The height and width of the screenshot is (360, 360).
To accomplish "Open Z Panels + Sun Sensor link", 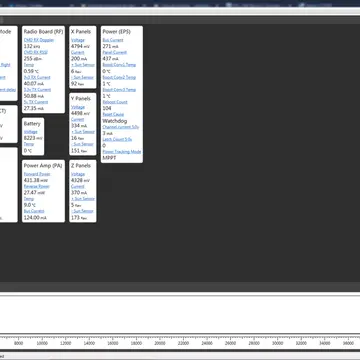I will point(83,199).
